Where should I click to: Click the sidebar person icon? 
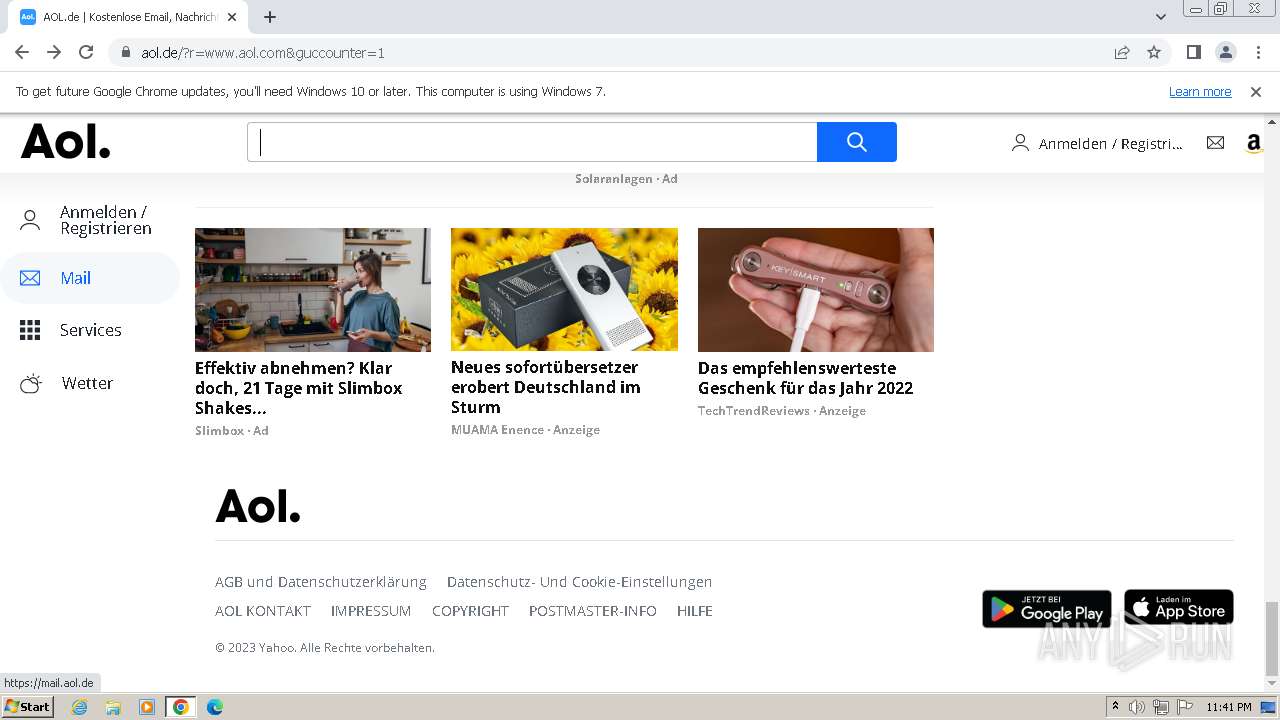tap(30, 220)
